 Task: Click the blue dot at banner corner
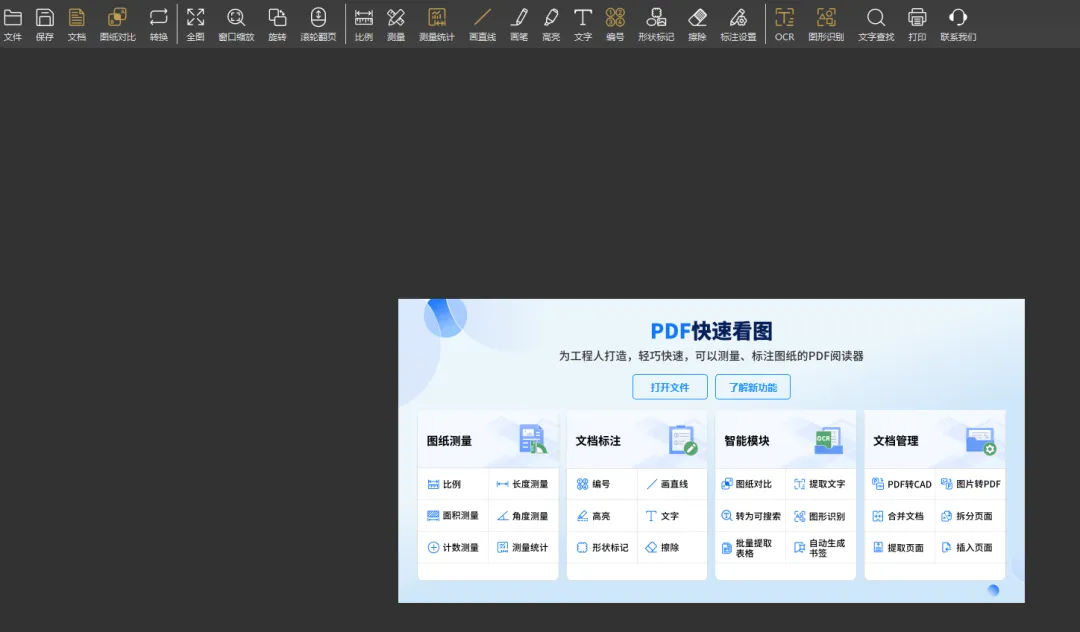(993, 590)
